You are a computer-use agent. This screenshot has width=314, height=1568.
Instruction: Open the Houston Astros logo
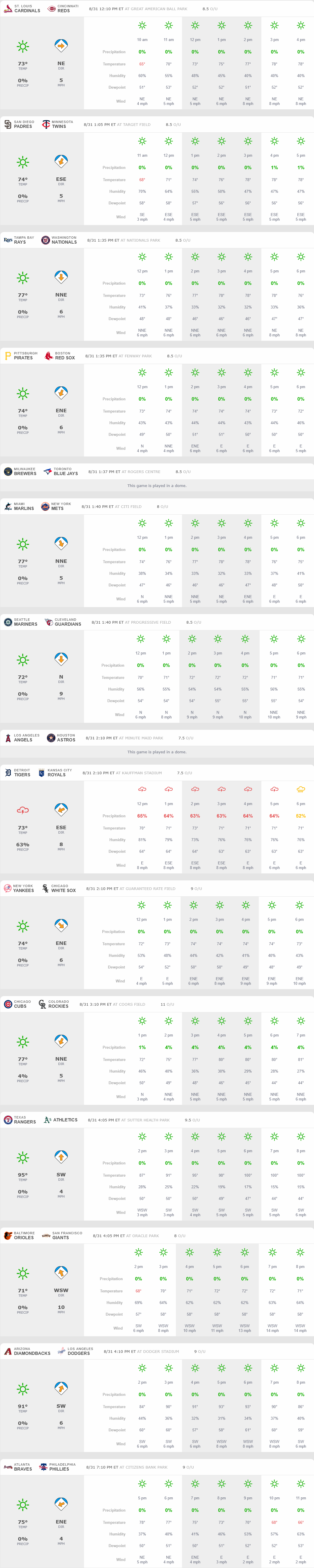[51, 737]
